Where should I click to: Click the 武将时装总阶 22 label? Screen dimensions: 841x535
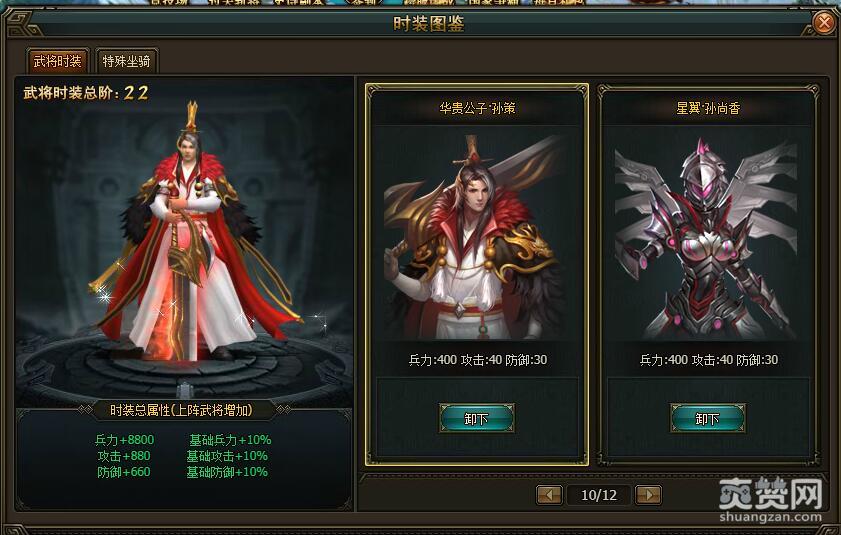pyautogui.click(x=86, y=93)
